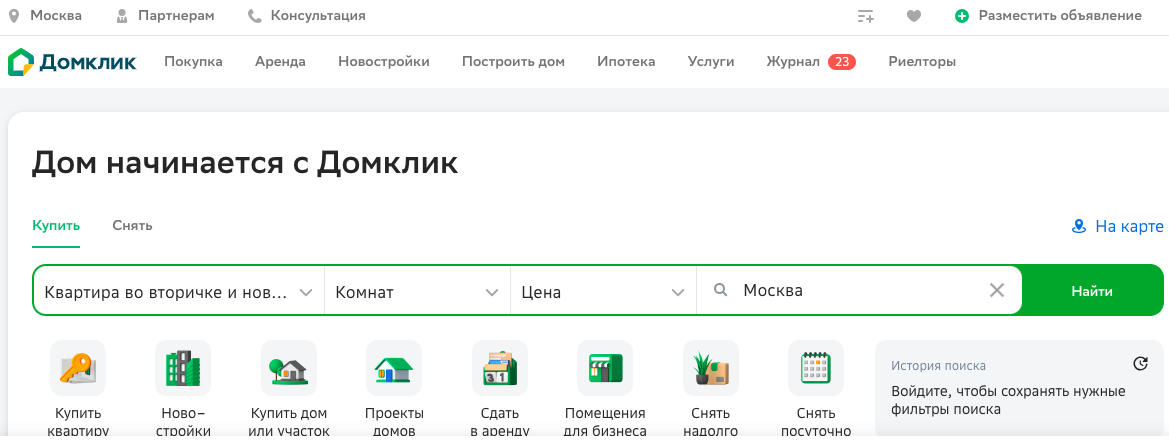1169x441 pixels.
Task: Click the Купить квартиру label
Action: [78, 422]
